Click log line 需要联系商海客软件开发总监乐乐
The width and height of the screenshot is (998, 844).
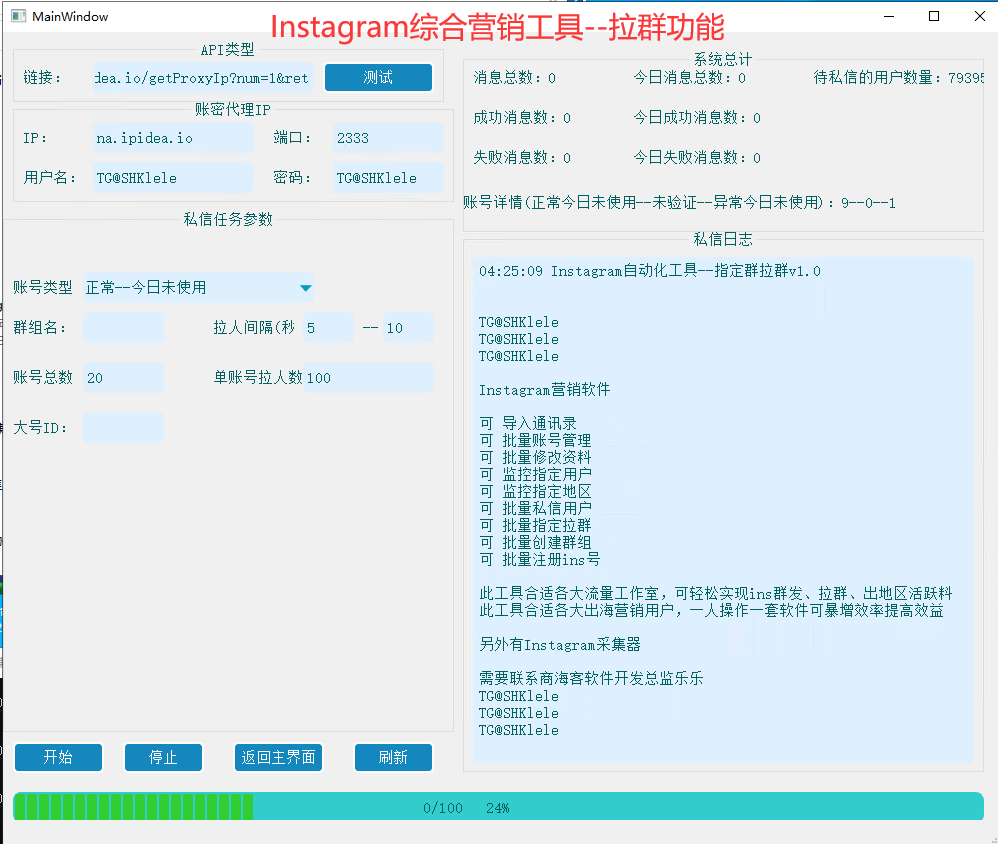(591, 679)
